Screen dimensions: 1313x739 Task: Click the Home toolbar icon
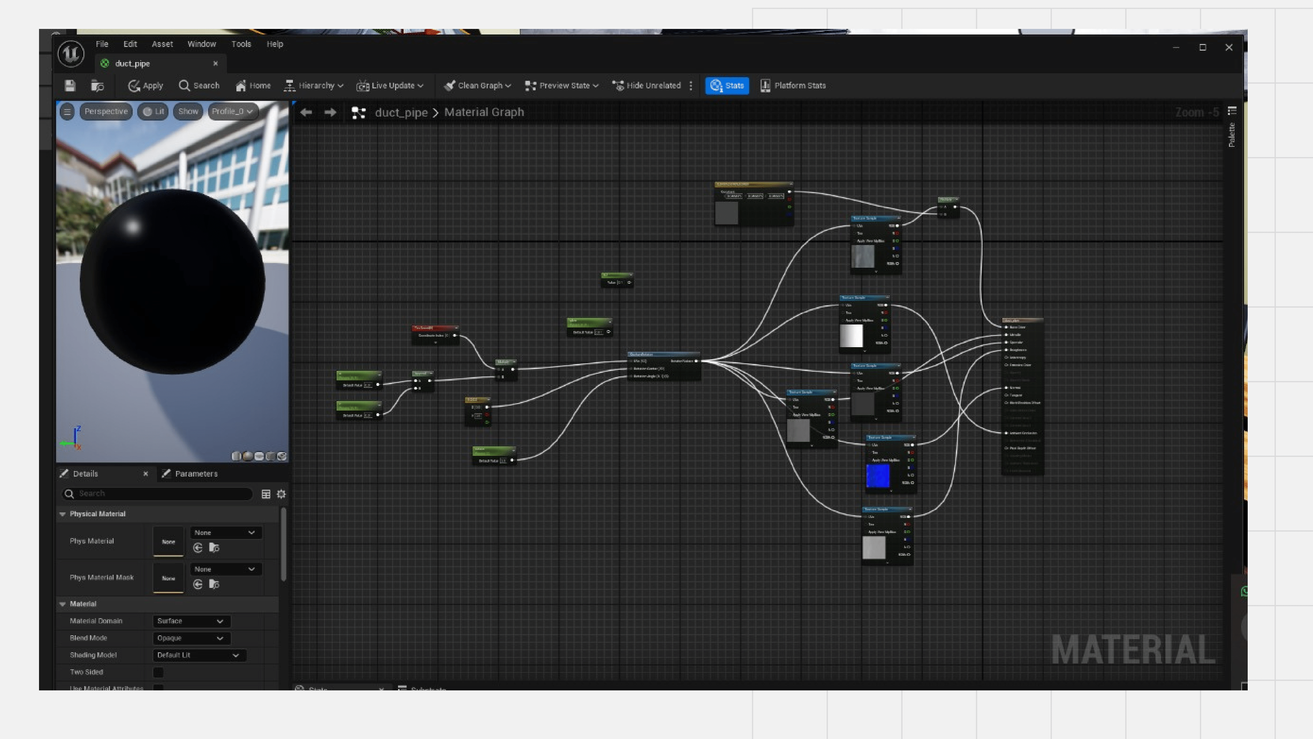[x=253, y=86]
